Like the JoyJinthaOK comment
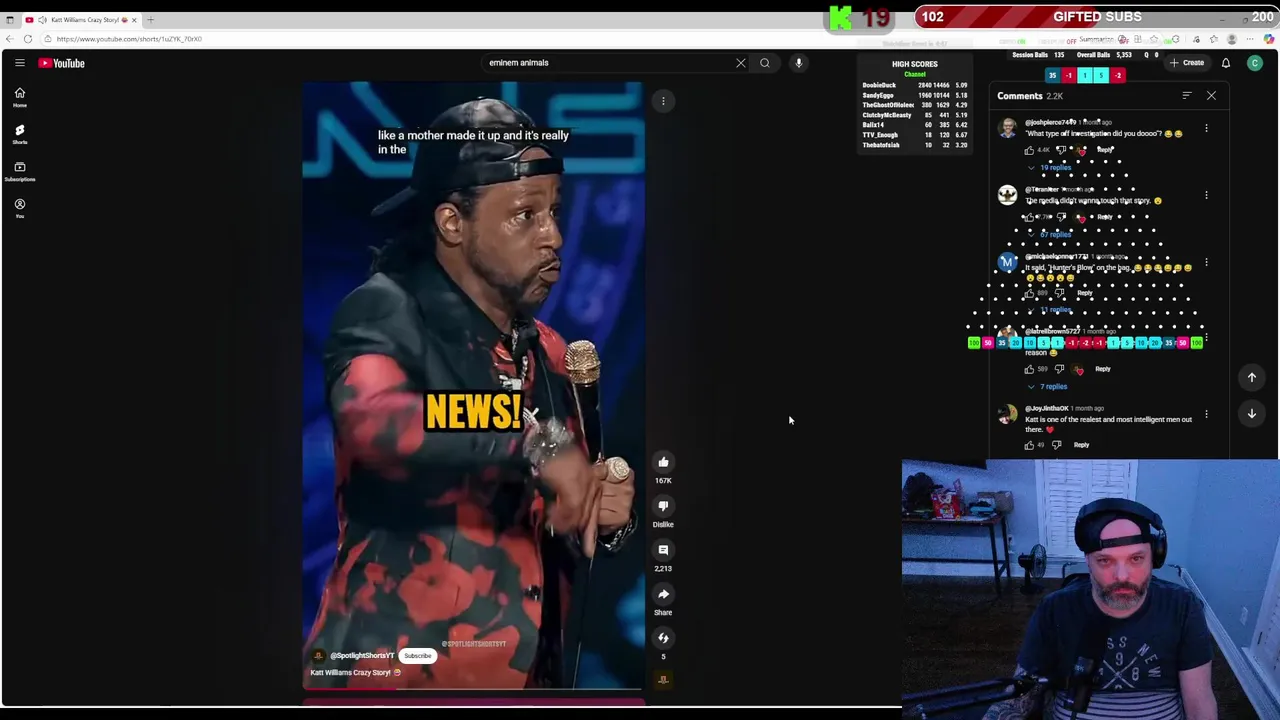The height and width of the screenshot is (720, 1280). click(x=1029, y=445)
